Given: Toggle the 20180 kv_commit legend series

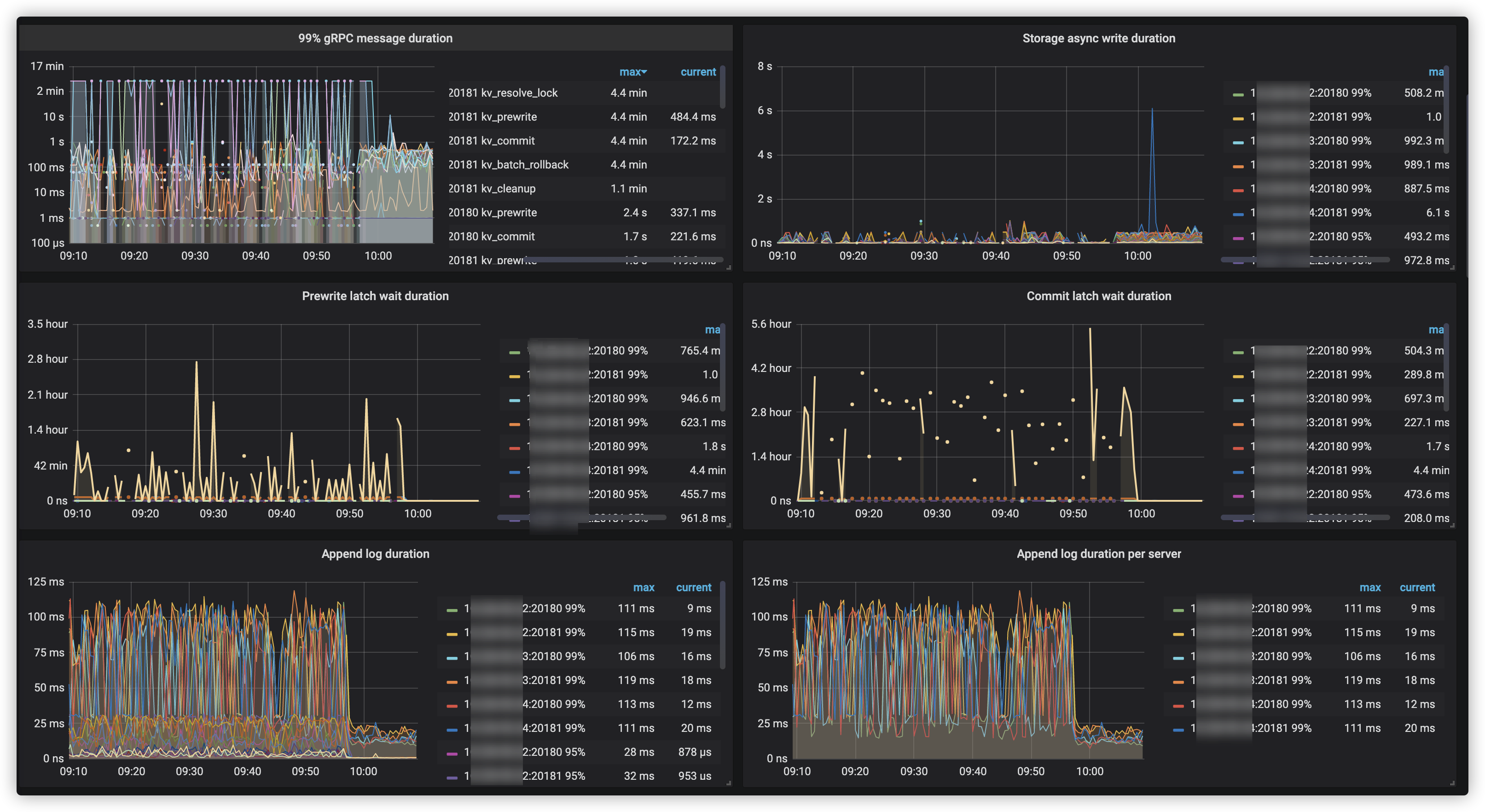Looking at the screenshot, I should (x=492, y=236).
